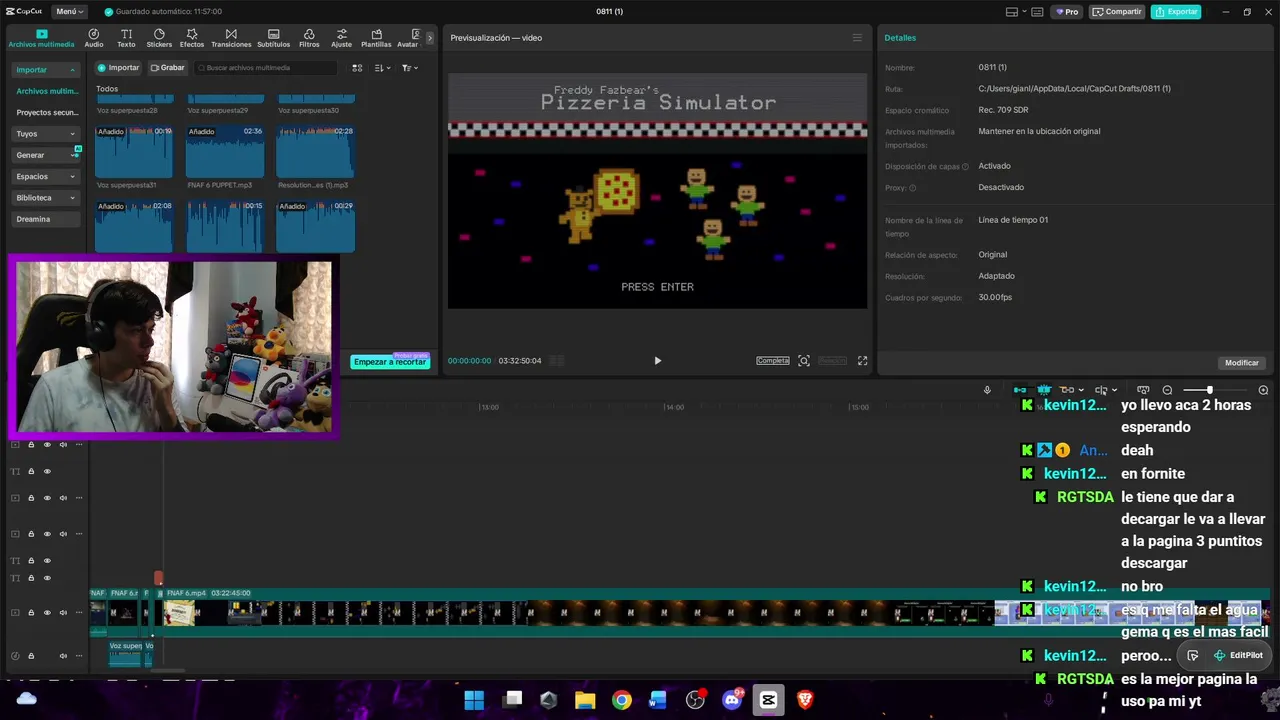The width and height of the screenshot is (1280, 720).
Task: Open the Texto tab
Action: pyautogui.click(x=126, y=38)
